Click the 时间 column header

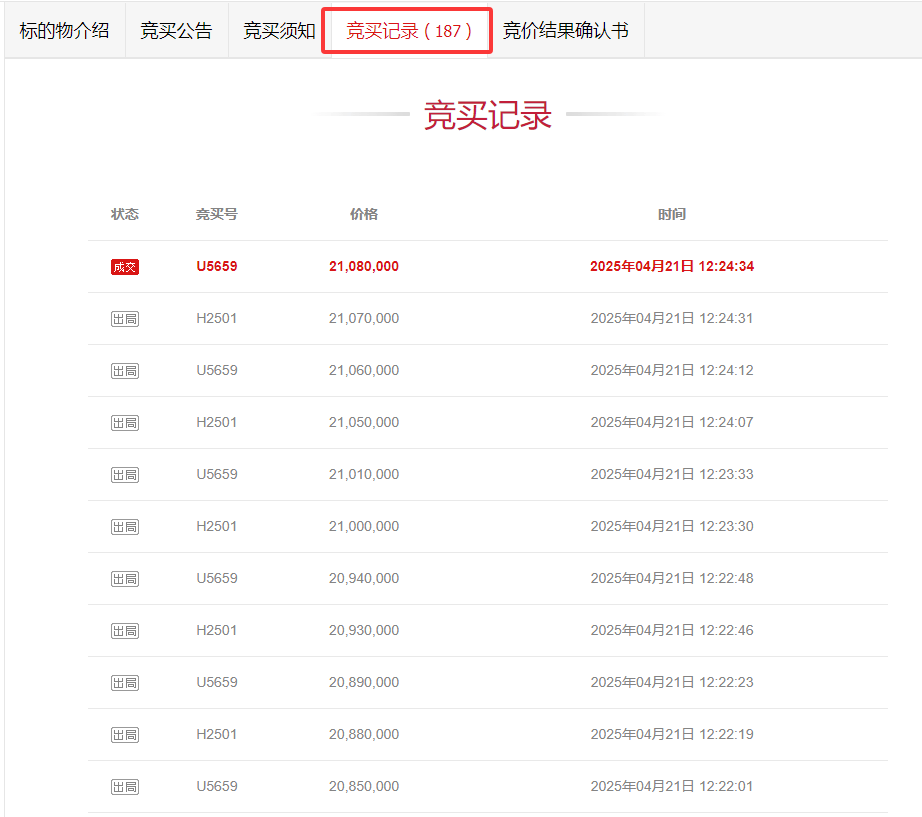672,214
